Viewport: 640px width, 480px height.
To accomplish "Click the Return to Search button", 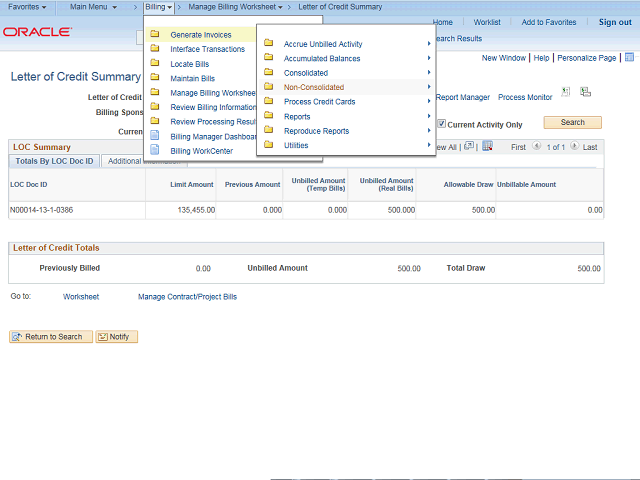I will (x=47, y=337).
